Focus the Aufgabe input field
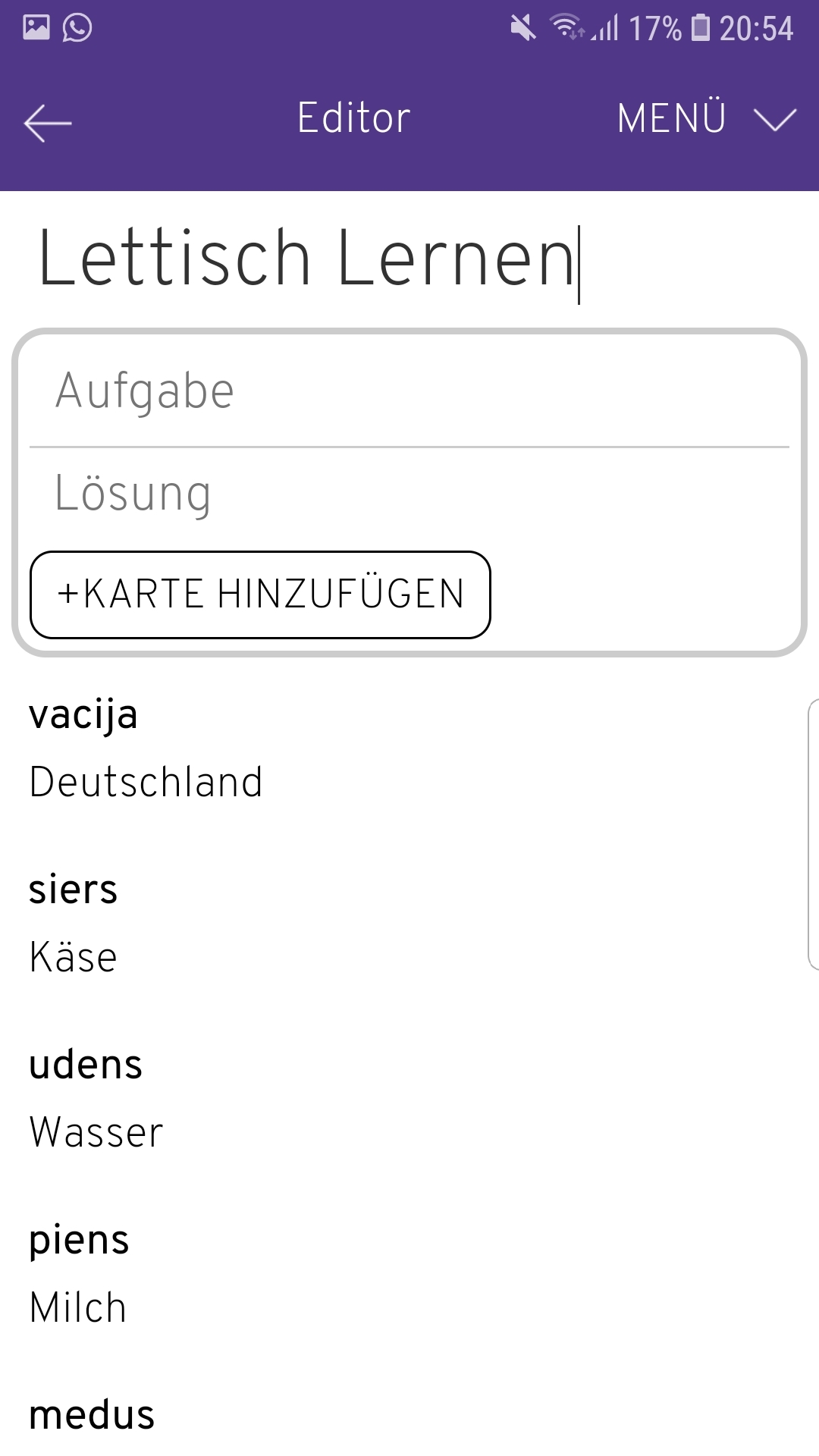This screenshot has width=819, height=1456. 409,391
